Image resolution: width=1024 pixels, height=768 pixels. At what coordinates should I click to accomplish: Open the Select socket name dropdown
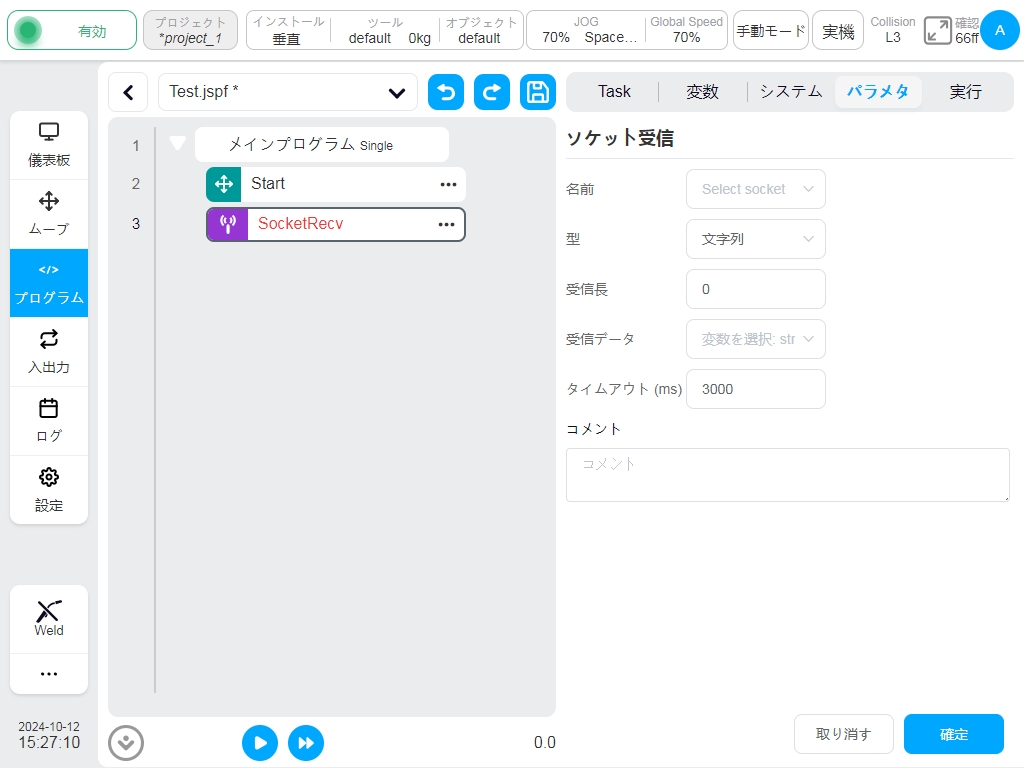[x=756, y=189]
